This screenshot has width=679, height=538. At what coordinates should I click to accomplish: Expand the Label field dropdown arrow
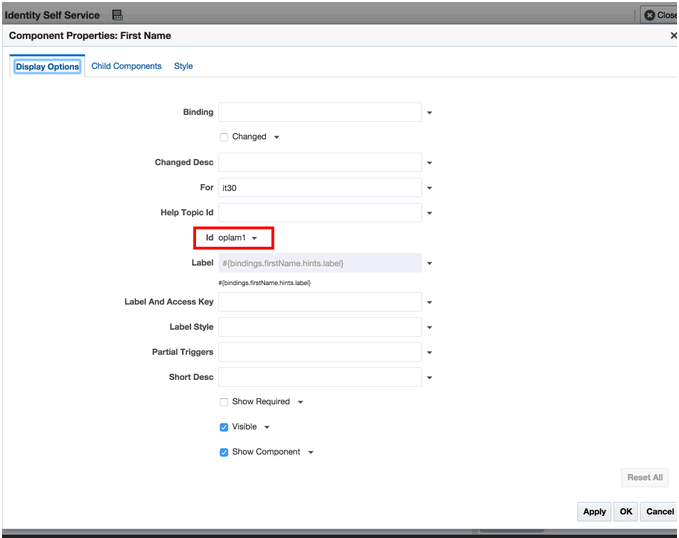[x=430, y=263]
